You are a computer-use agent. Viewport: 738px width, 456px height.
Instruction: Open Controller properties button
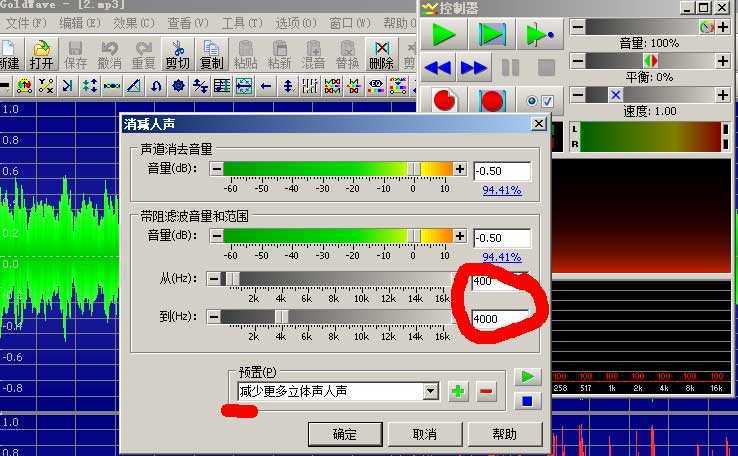pyautogui.click(x=540, y=101)
